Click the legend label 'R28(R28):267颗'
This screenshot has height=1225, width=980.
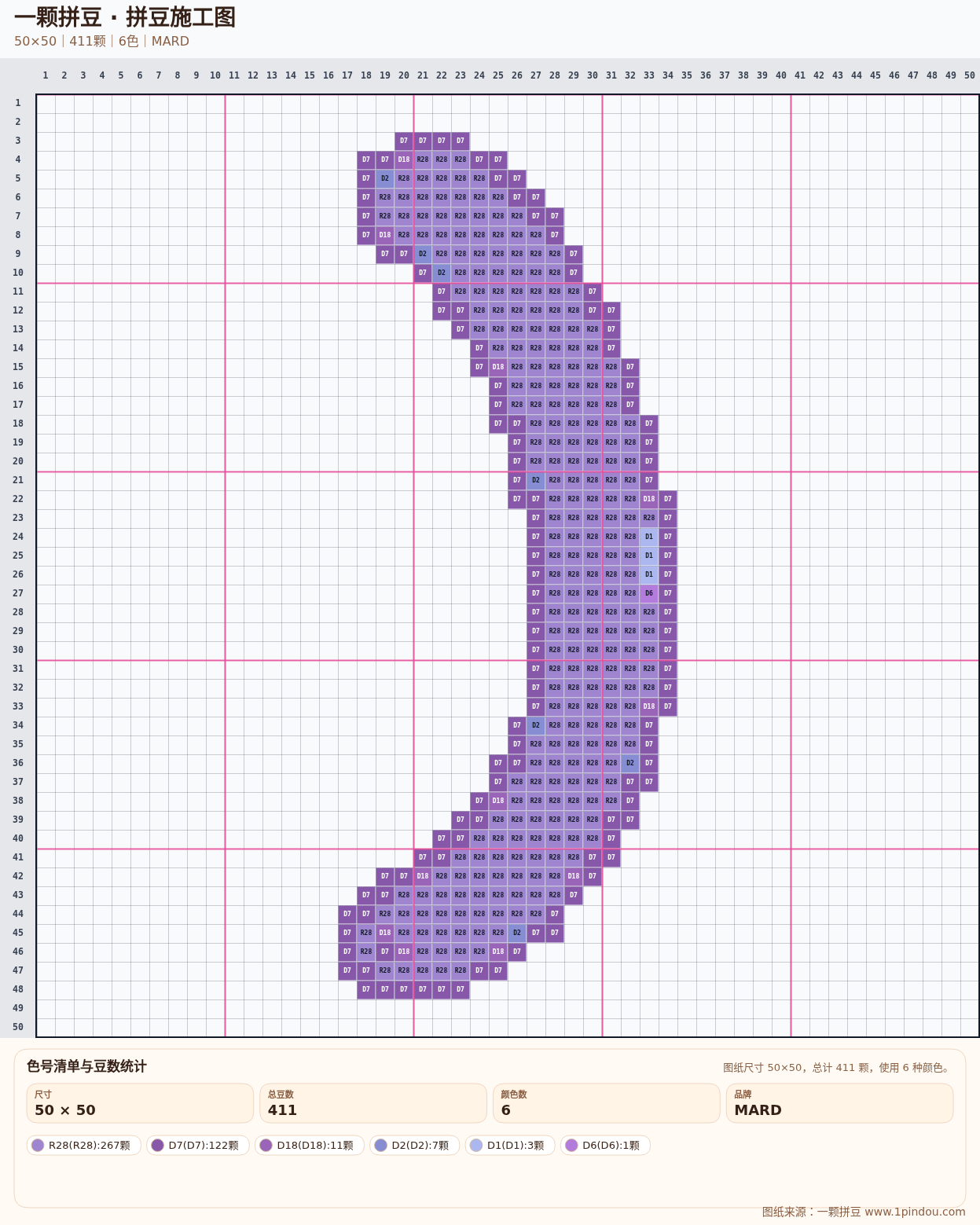[90, 1146]
